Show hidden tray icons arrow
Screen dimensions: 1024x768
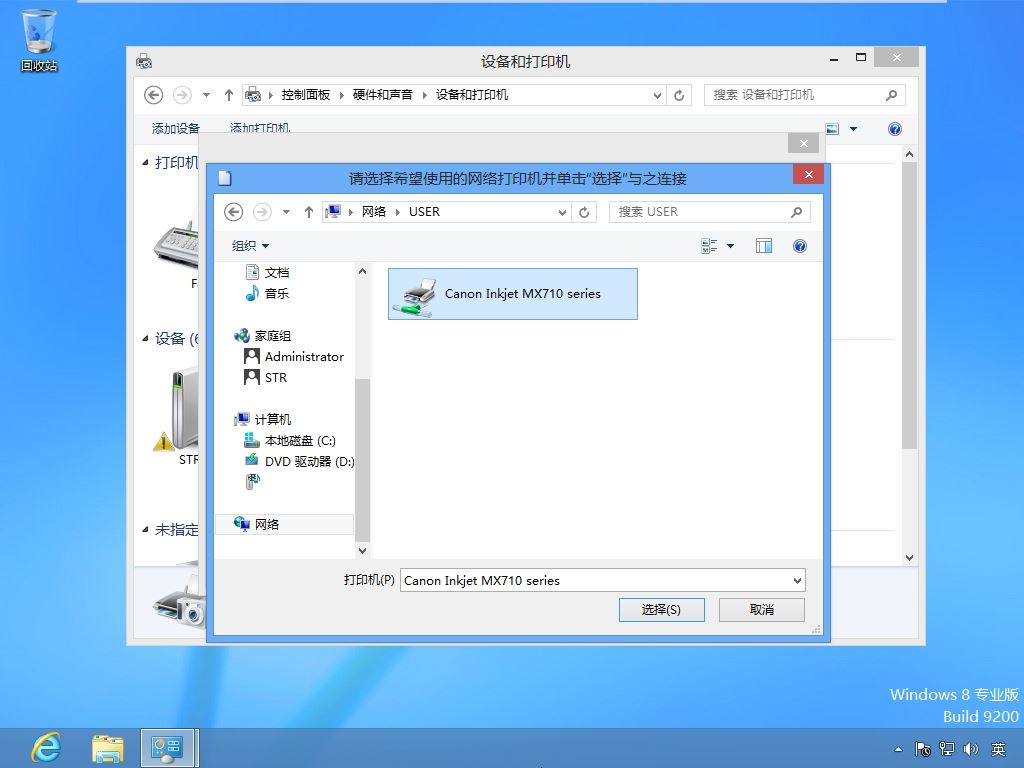pyautogui.click(x=899, y=749)
